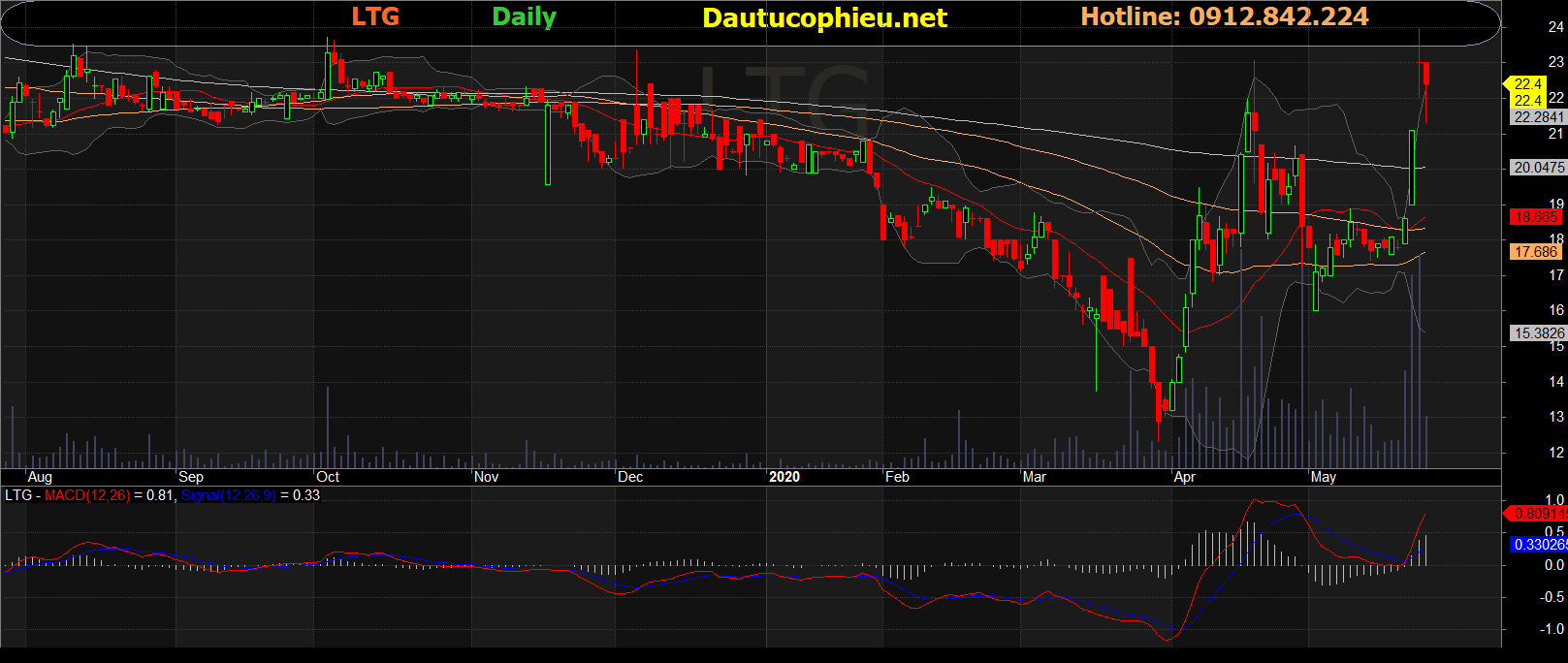Select the Mar label on the time axis
Viewport: 1568px width, 663px height.
coord(1035,477)
